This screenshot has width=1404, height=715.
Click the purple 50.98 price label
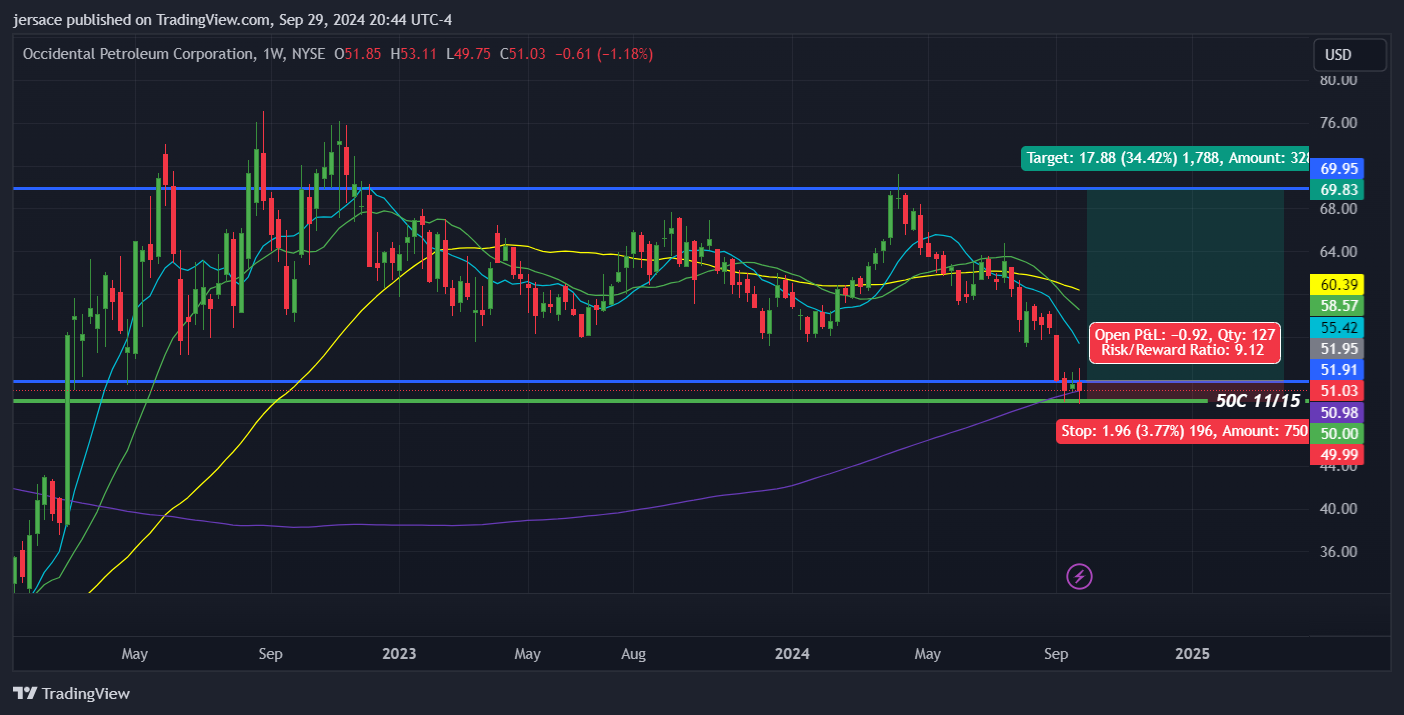coord(1338,412)
